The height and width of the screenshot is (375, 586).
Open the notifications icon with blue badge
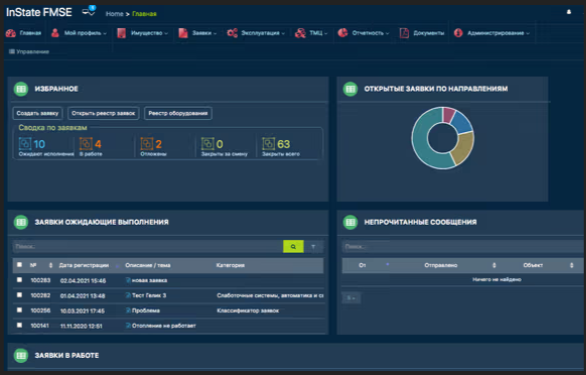click(x=89, y=11)
